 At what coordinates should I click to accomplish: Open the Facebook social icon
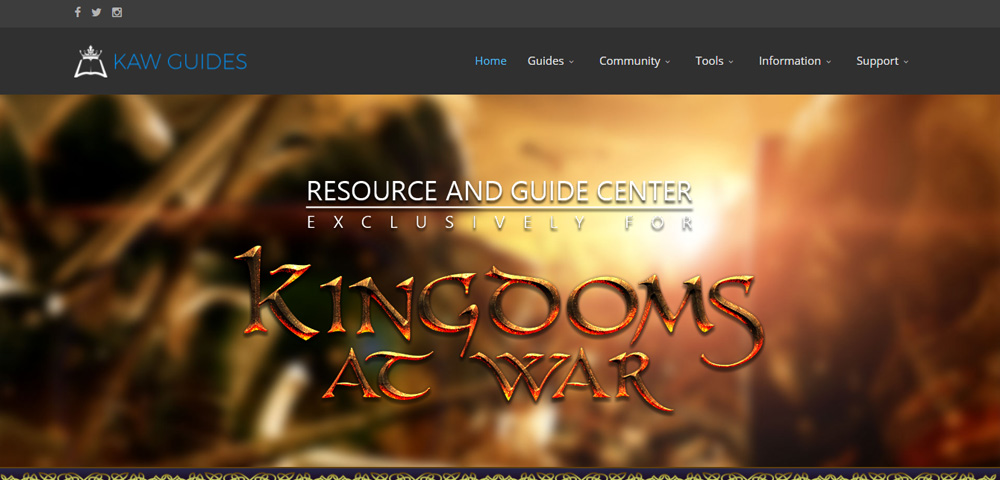coord(78,12)
